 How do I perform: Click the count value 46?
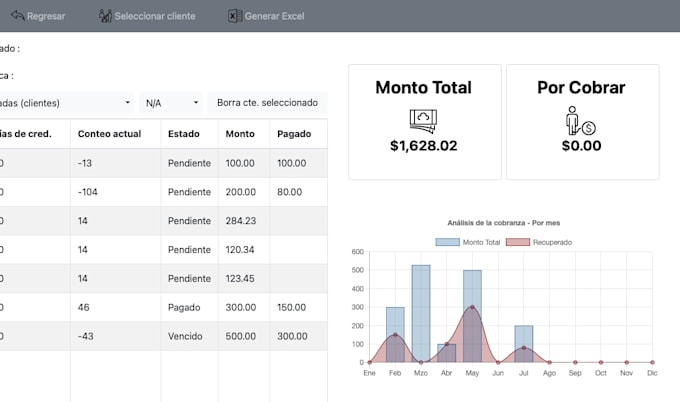(83, 307)
